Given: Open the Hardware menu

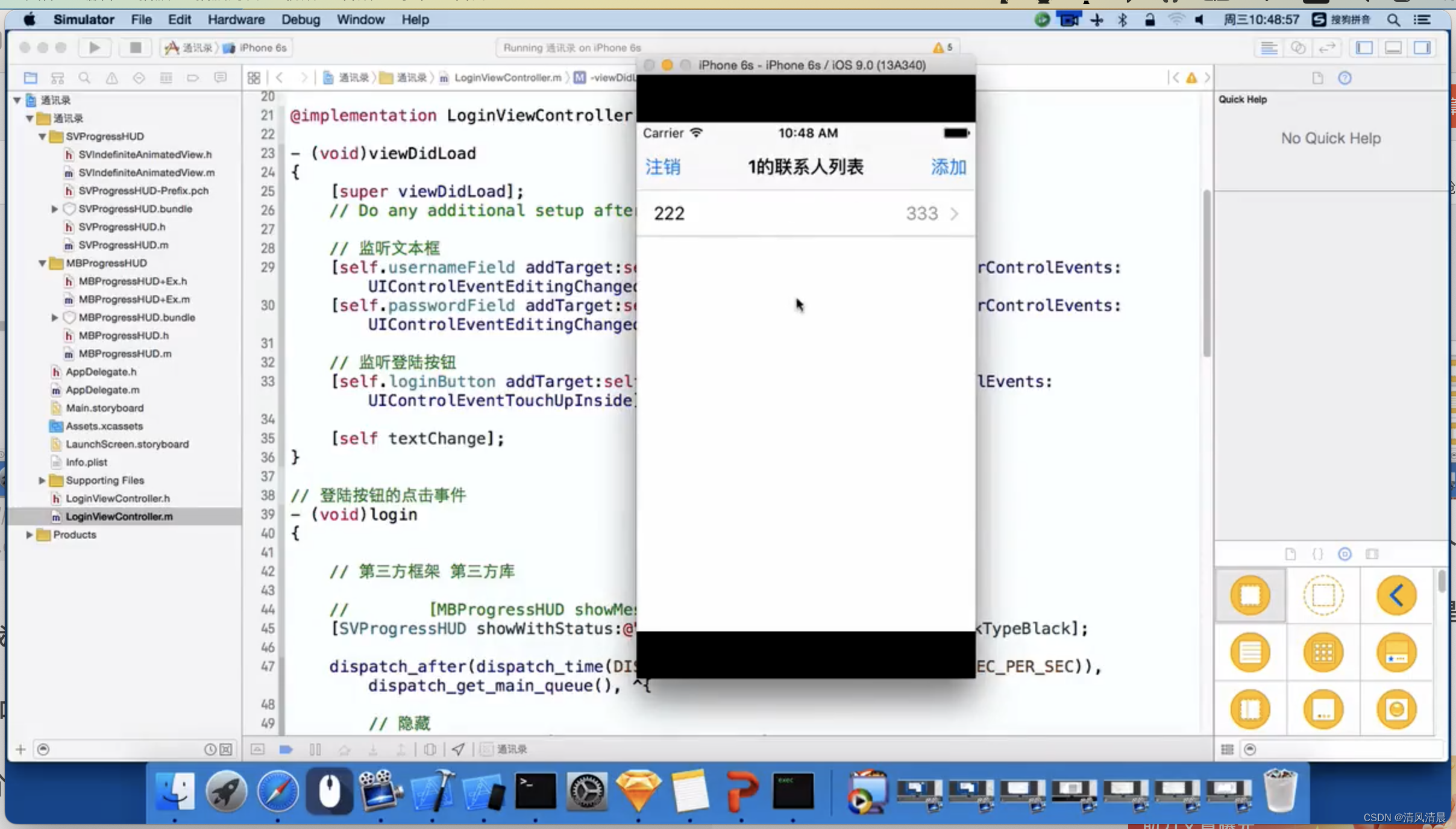Looking at the screenshot, I should pos(236,20).
